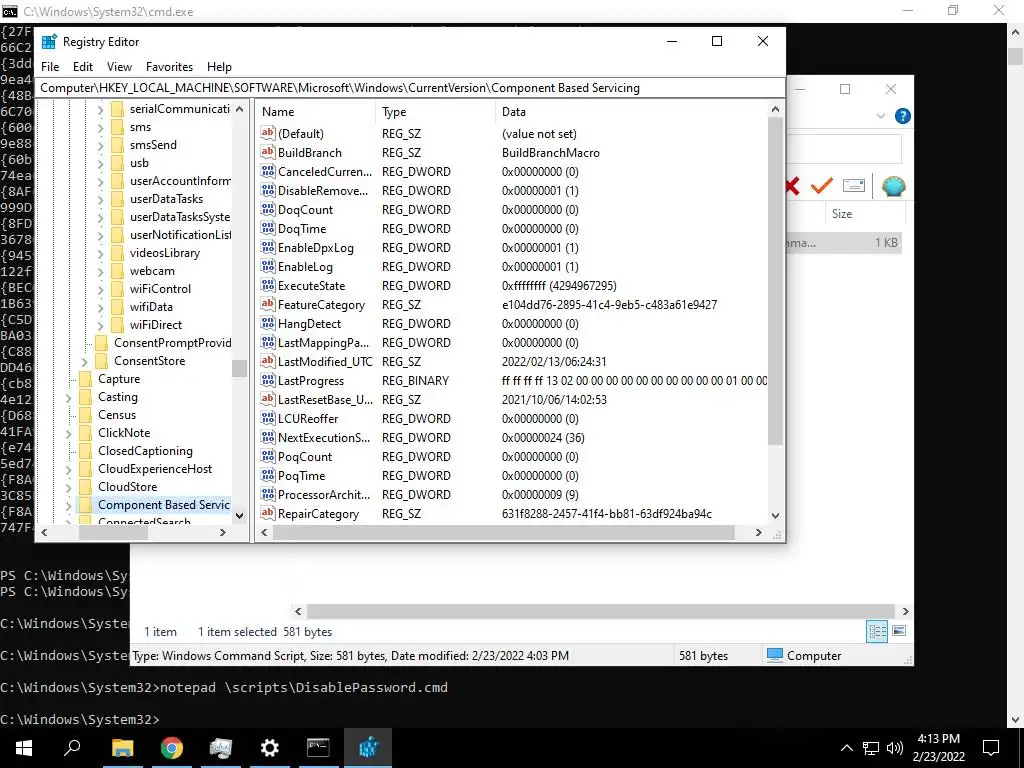Click the orange checkmark icon in Explorer

point(822,186)
